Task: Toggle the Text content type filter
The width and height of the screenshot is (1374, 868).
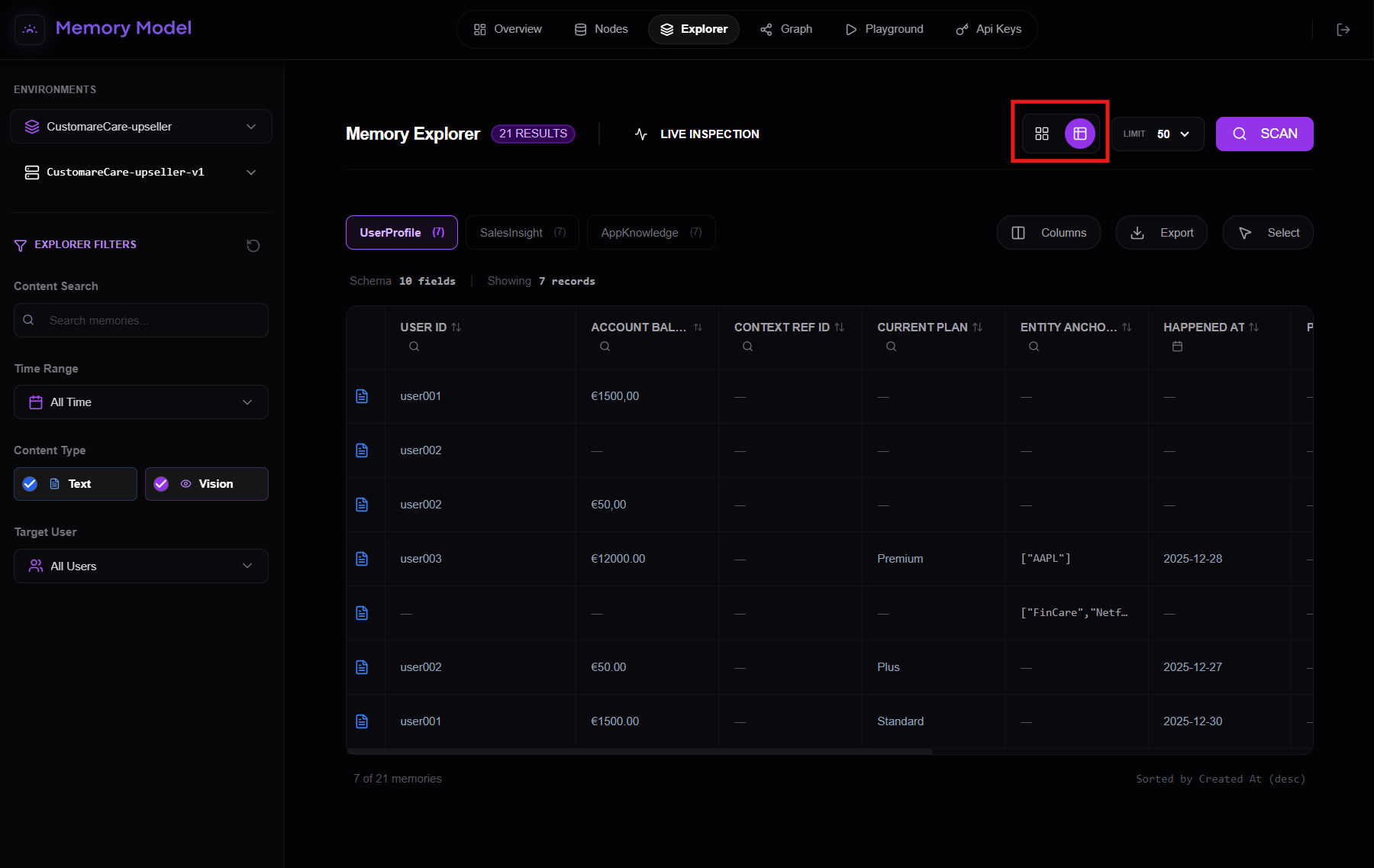Action: [x=76, y=484]
